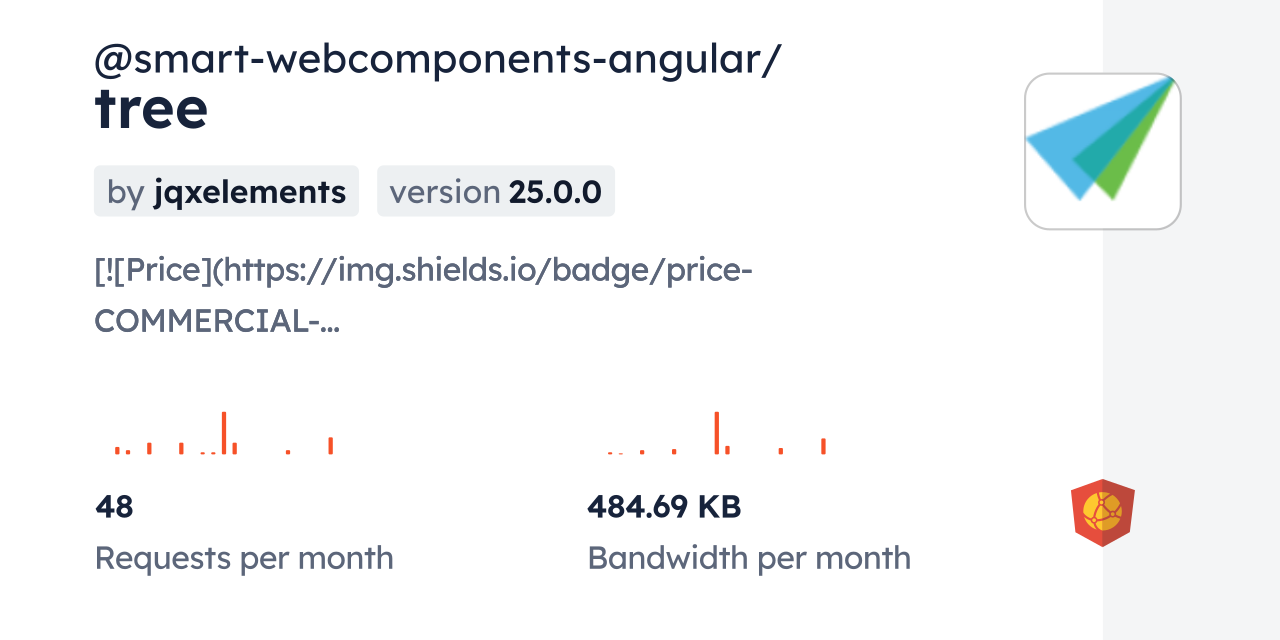1280x640 pixels.
Task: Click the yellow emblem inside red shield
Action: [1102, 512]
